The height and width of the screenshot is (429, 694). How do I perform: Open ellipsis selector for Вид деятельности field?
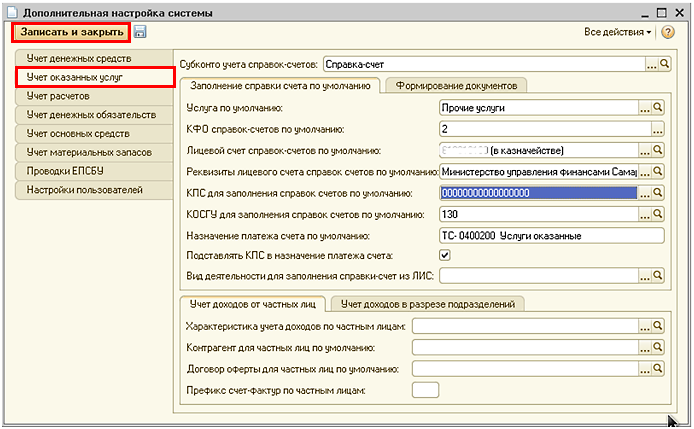645,275
